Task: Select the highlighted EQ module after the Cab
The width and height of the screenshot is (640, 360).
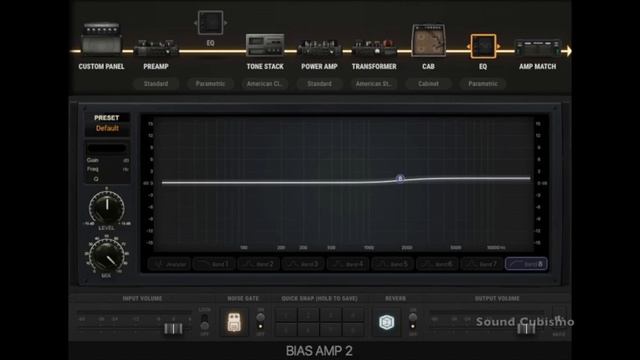Action: tap(483, 46)
